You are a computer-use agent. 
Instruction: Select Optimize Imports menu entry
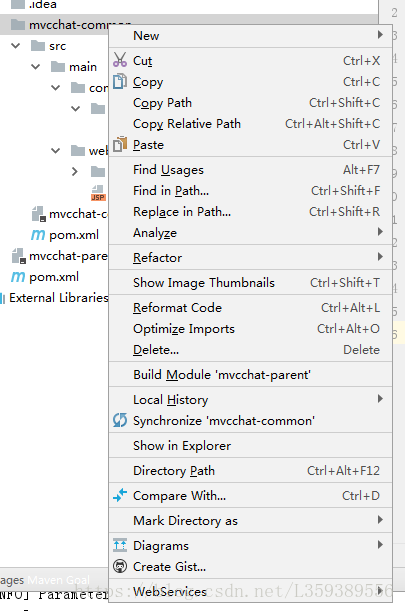tap(250, 328)
